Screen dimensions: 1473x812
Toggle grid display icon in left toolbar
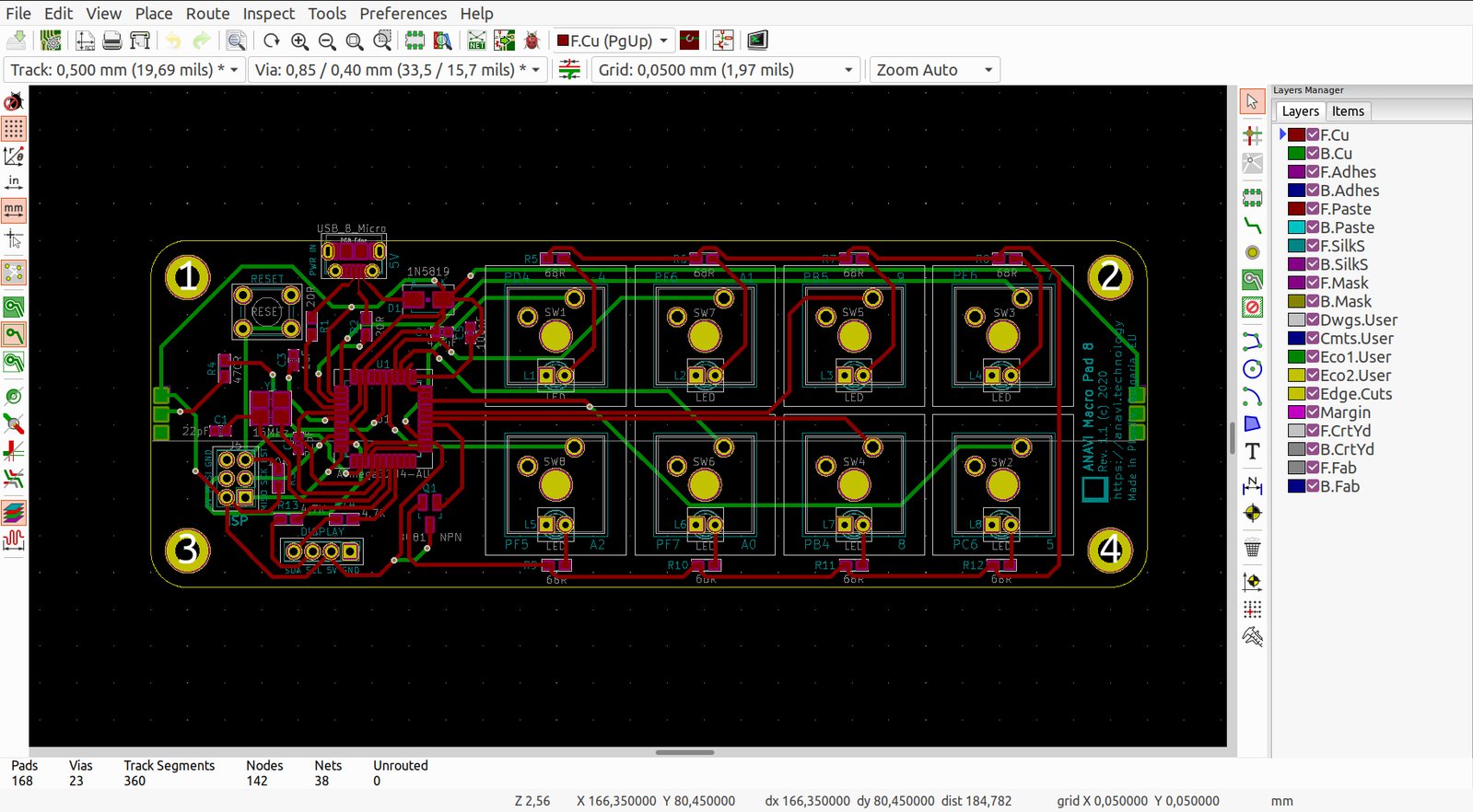14,128
